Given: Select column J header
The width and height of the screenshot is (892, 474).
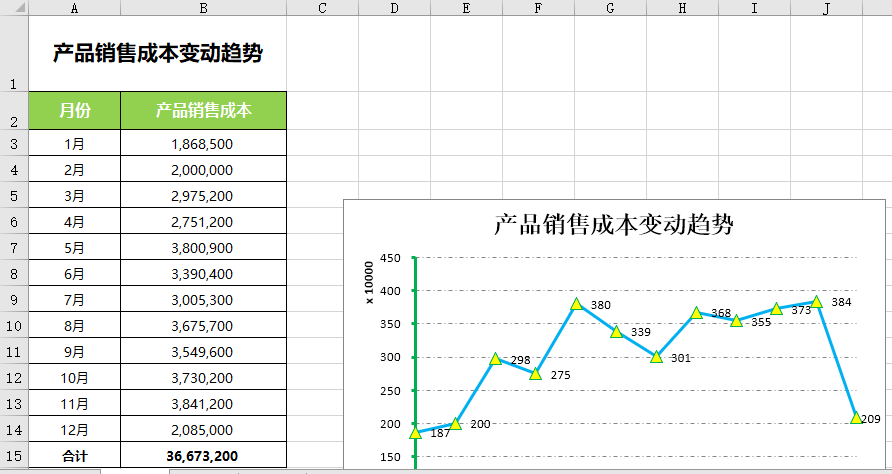Looking at the screenshot, I should 826,8.
